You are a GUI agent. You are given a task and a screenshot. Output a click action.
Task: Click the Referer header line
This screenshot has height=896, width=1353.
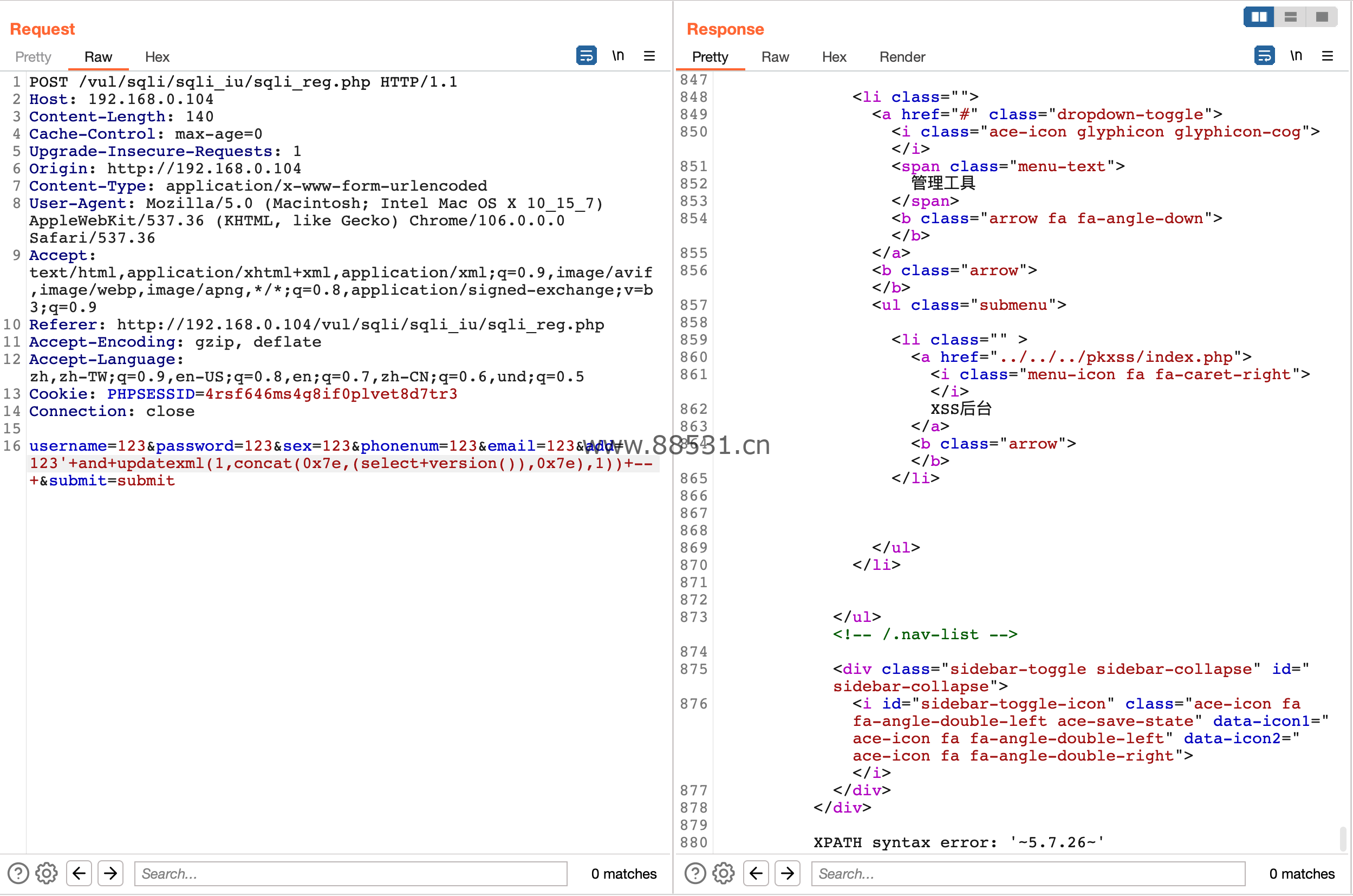pyautogui.click(x=316, y=324)
